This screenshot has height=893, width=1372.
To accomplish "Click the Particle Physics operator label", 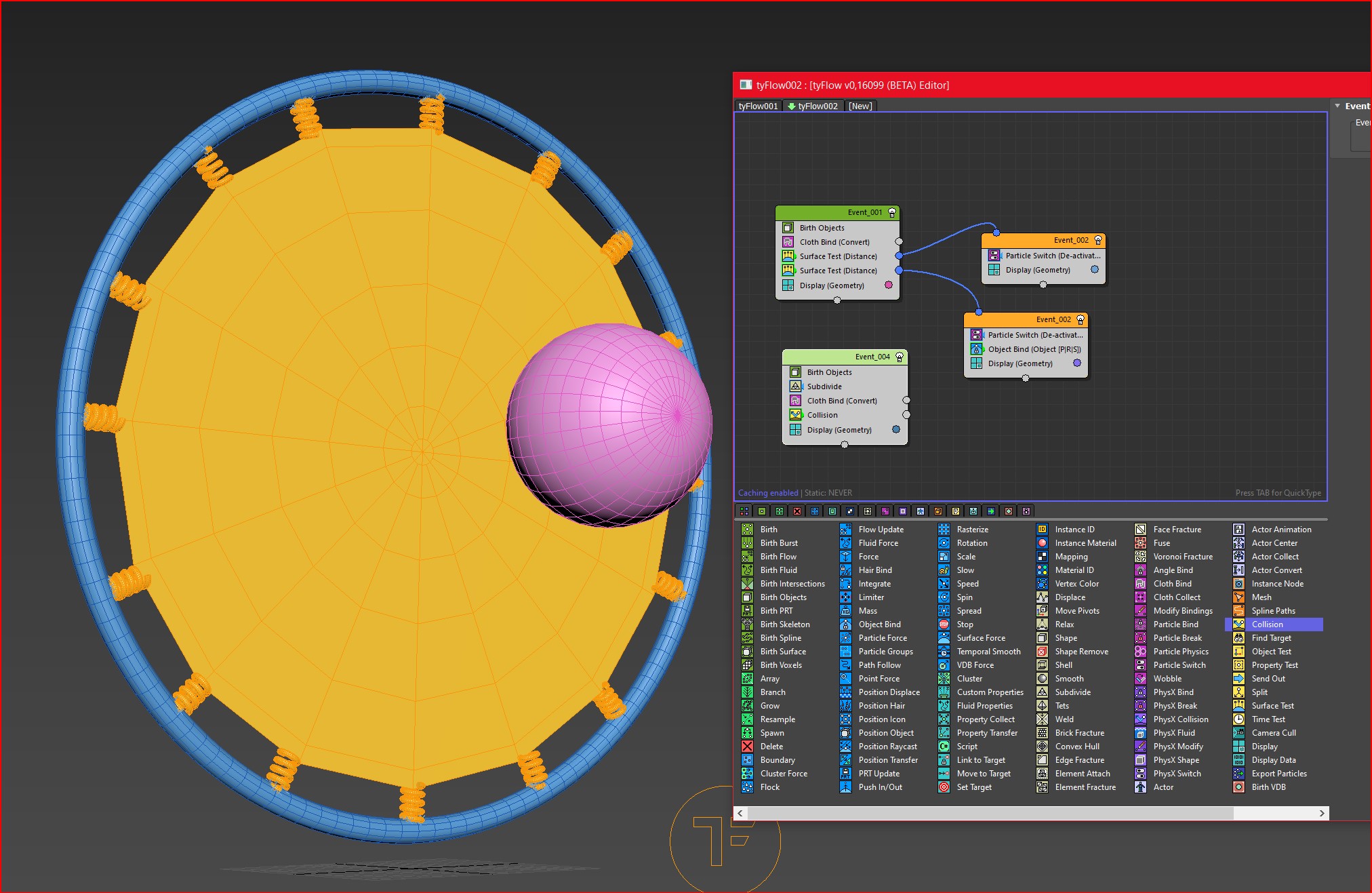I will point(1181,652).
